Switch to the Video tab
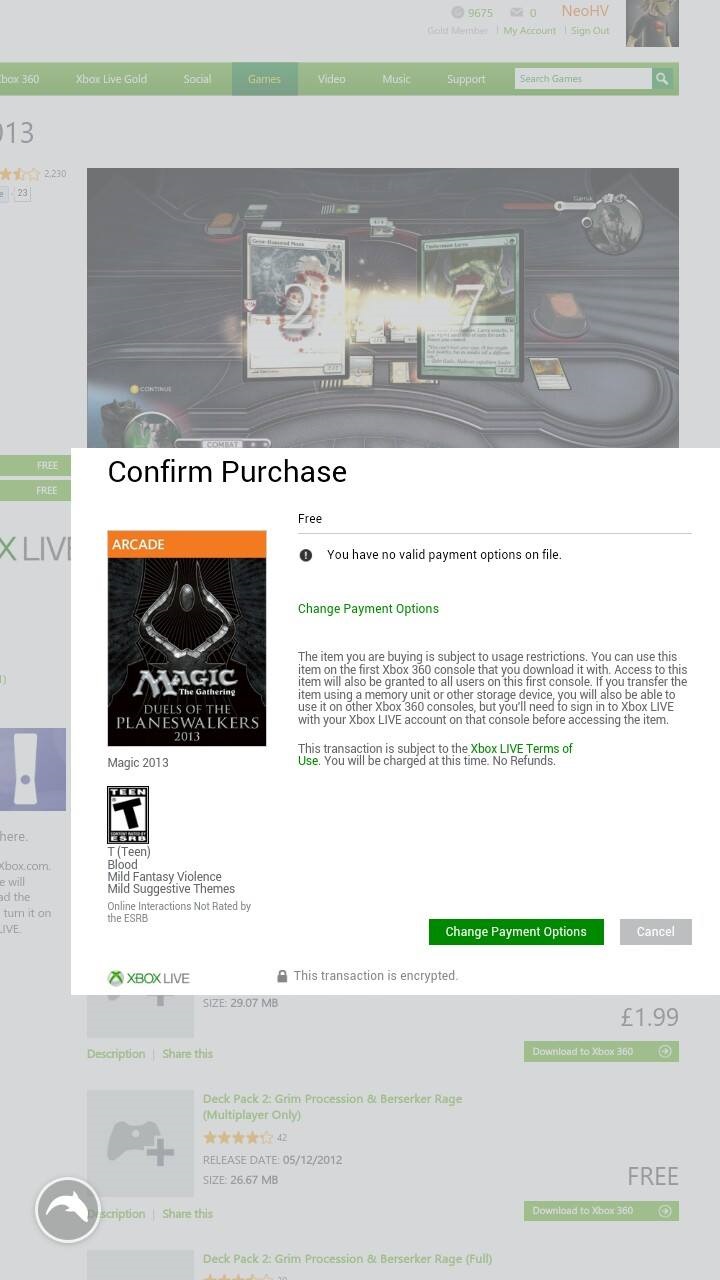 point(332,79)
